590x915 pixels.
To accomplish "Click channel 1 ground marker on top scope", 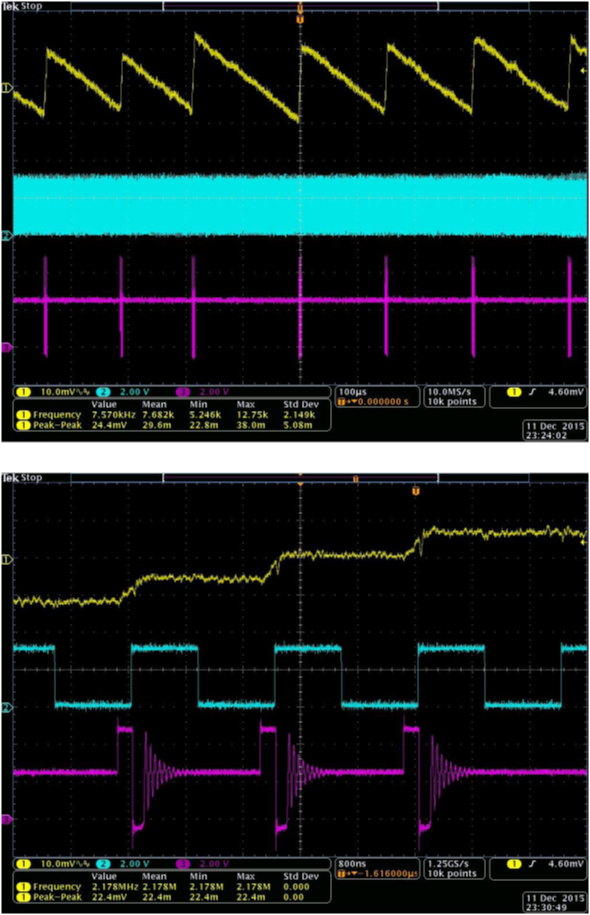I will [6, 88].
